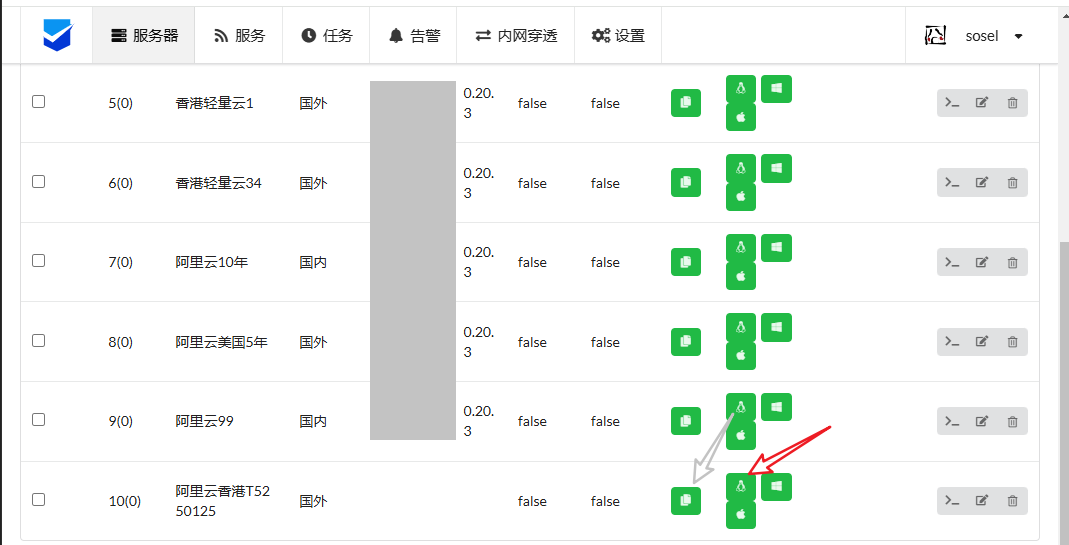Copy the install command for 香港轻量云1

(x=685, y=103)
